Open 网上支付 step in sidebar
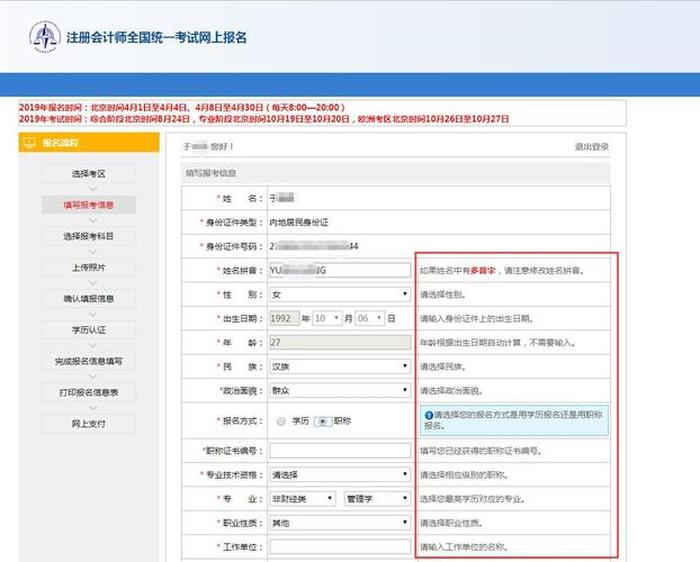Screen dimensions: 700x562 click(88, 423)
